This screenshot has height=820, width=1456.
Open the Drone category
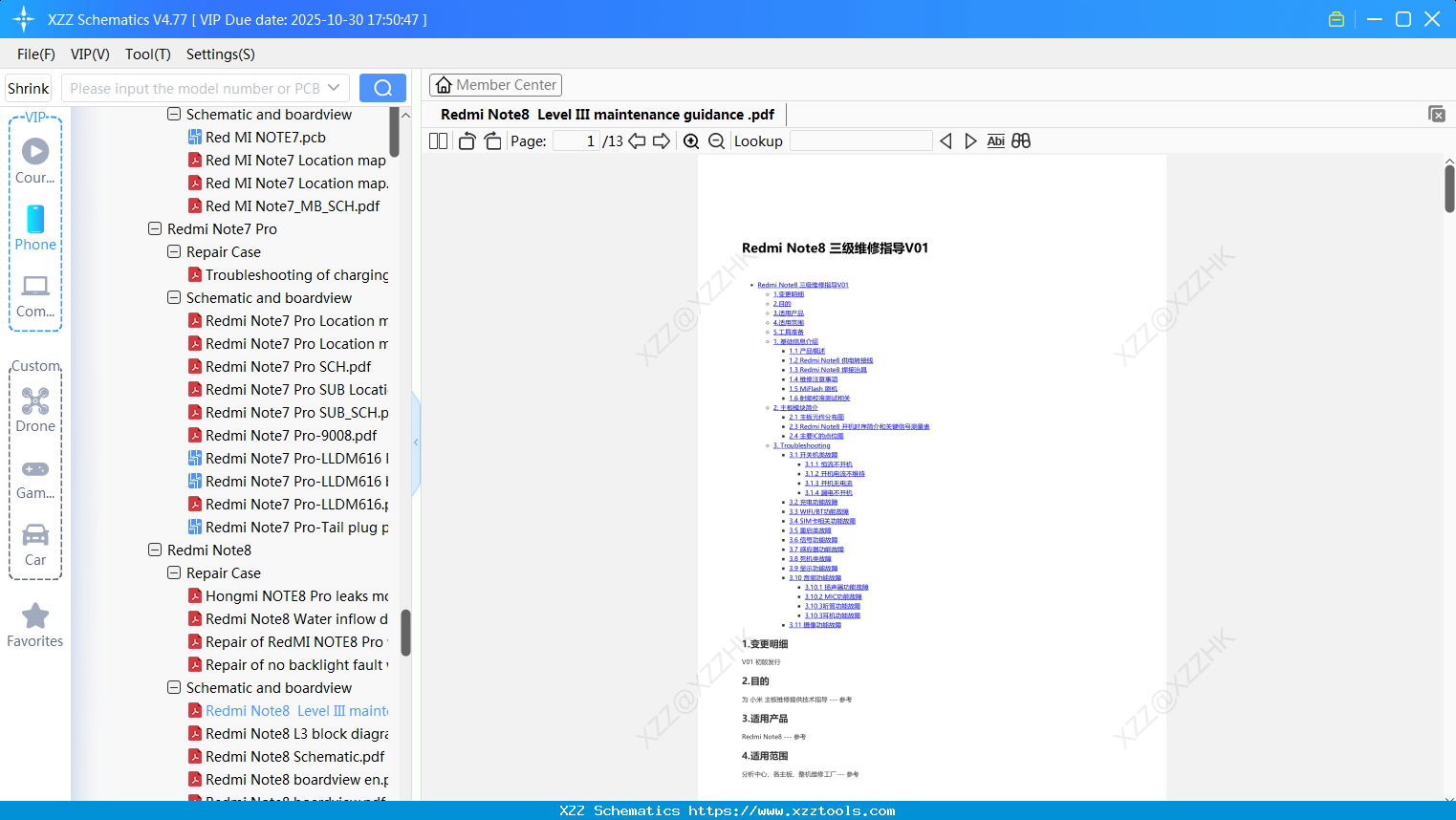35,411
